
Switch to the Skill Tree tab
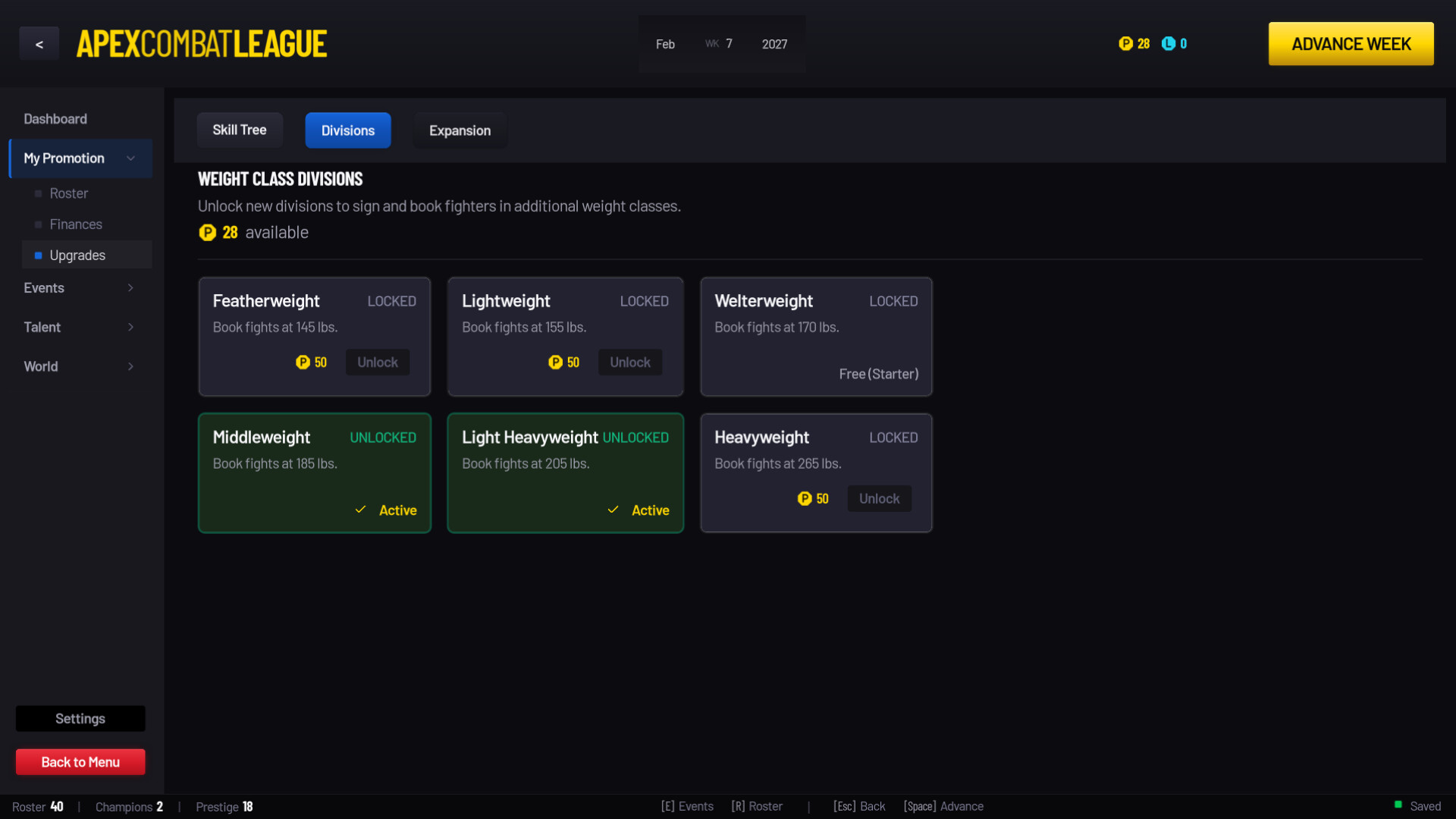point(240,130)
